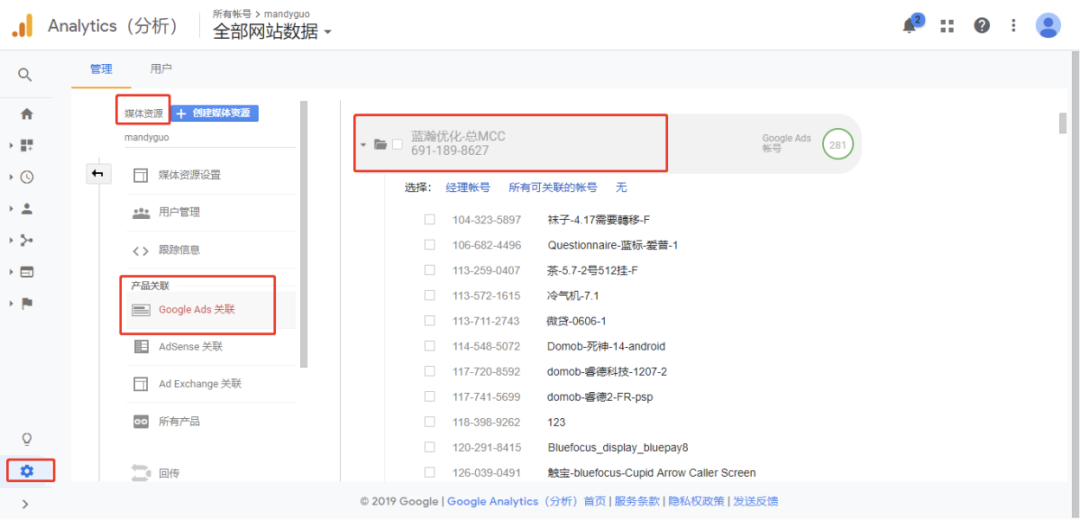This screenshot has width=1080, height=521.
Task: Open the three-dot more options menu
Action: tap(1013, 25)
